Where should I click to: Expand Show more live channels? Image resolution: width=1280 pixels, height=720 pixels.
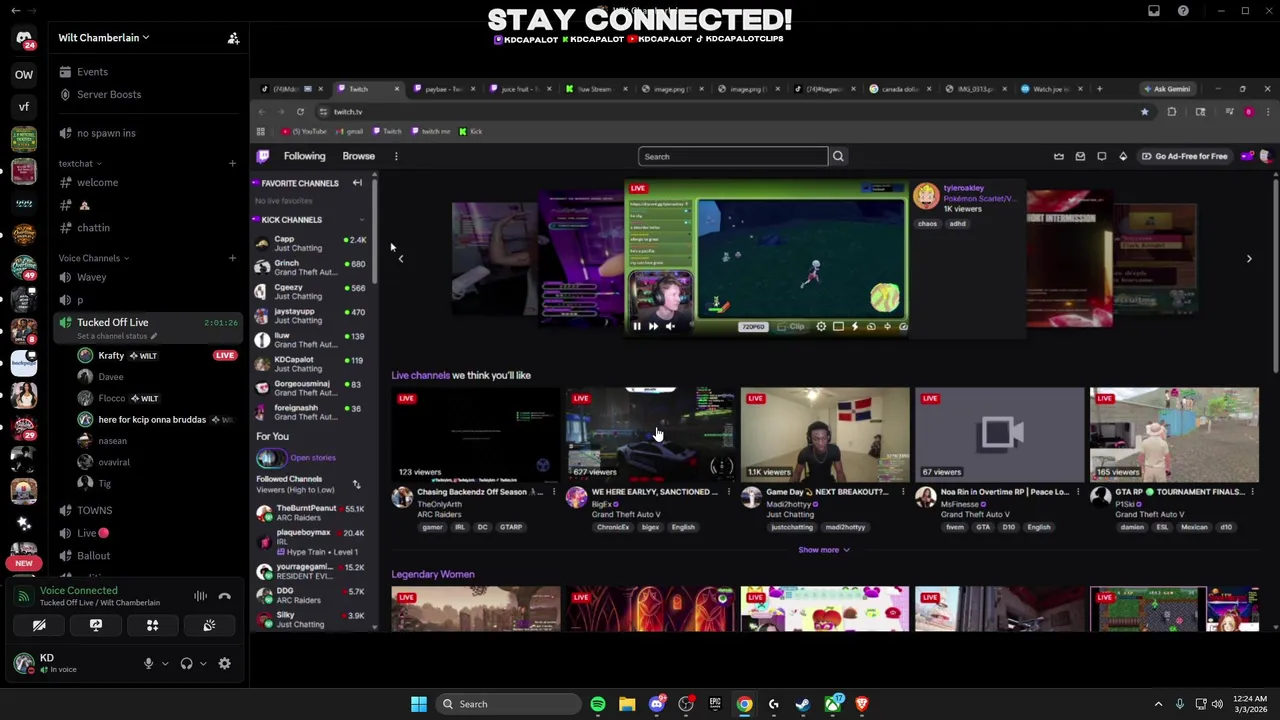tap(824, 550)
